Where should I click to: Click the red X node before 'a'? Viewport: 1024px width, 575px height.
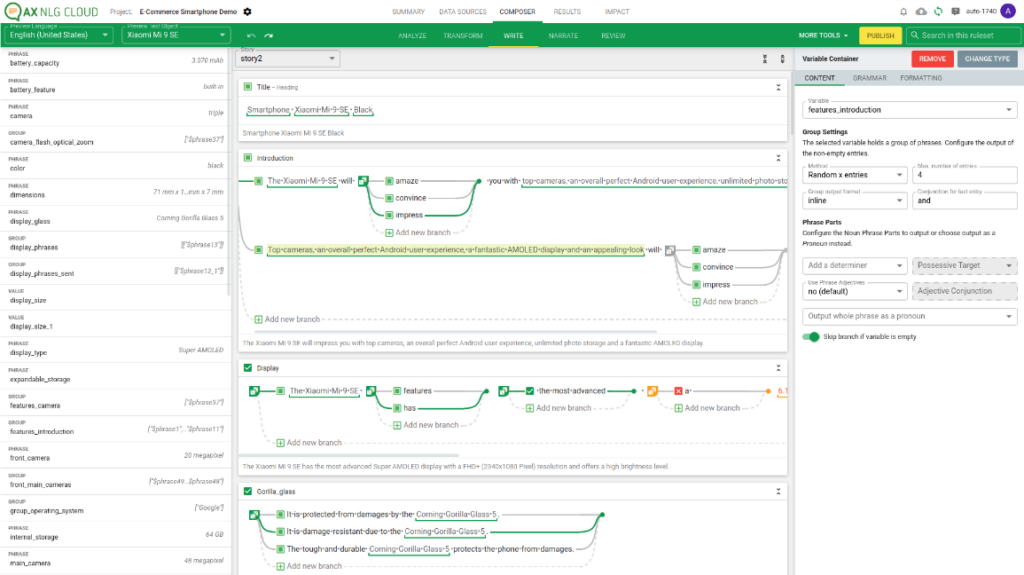678,391
